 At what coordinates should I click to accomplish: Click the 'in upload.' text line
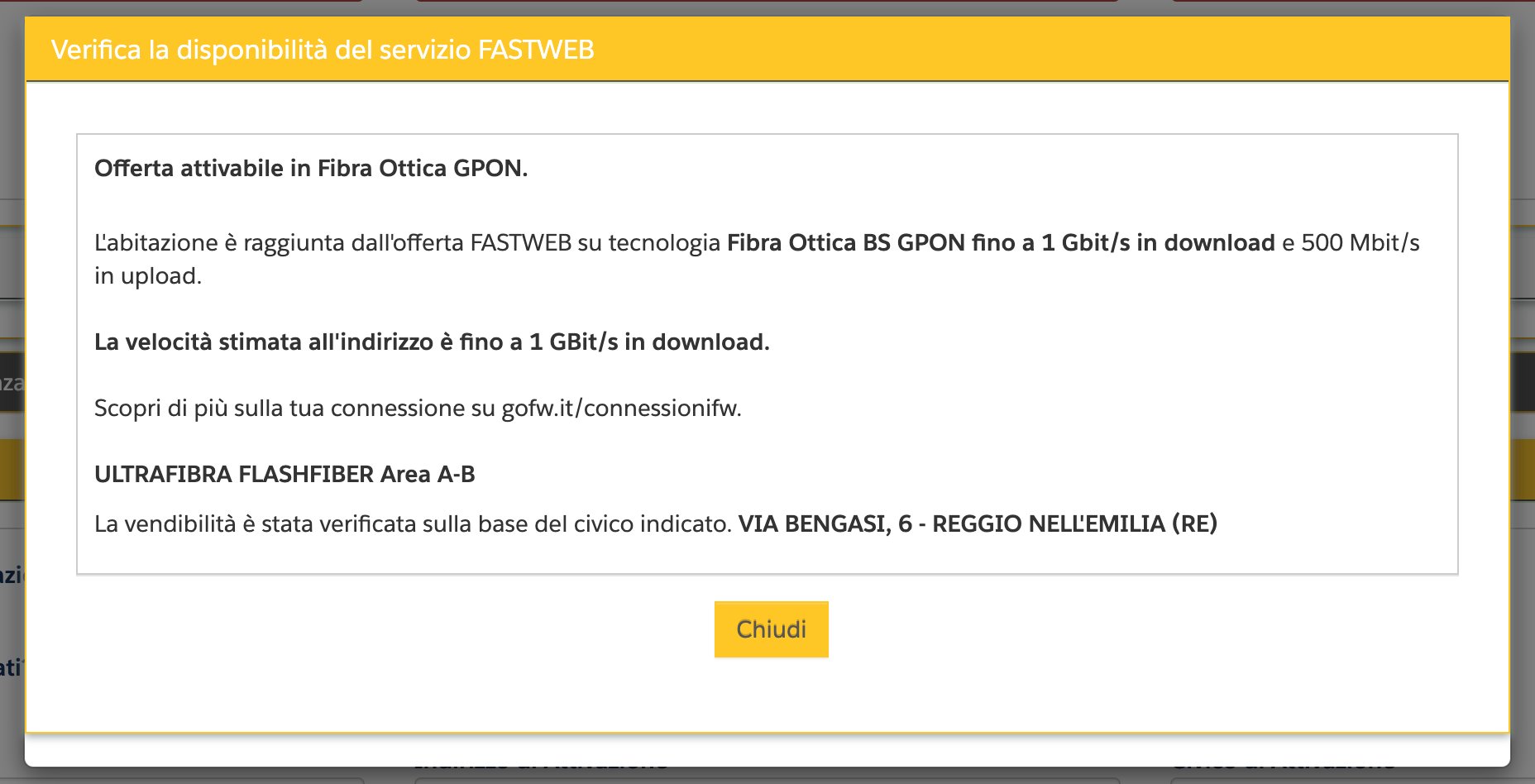pos(147,276)
